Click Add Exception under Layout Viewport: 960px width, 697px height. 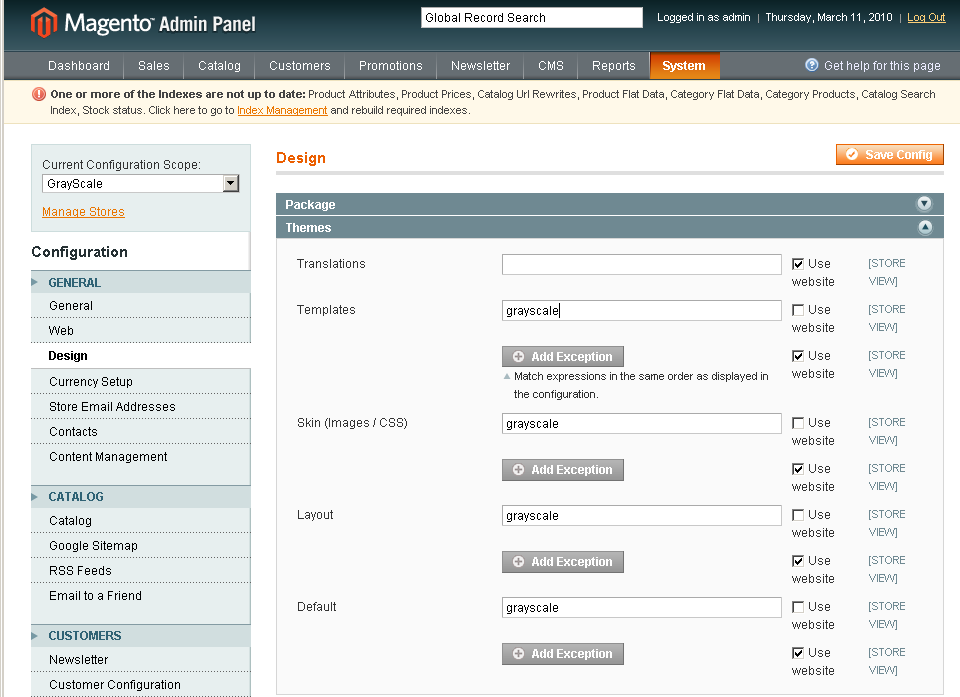563,562
